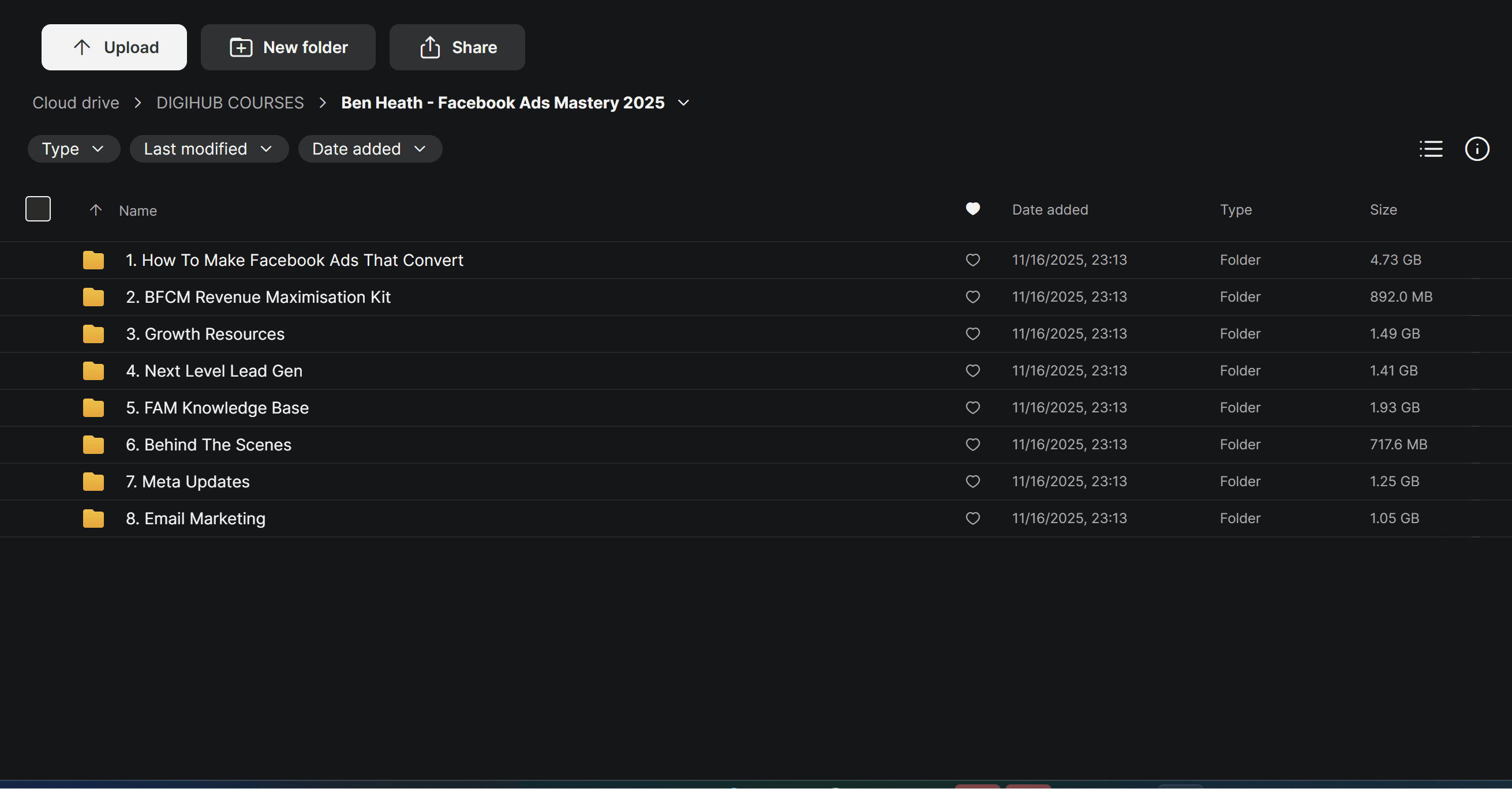This screenshot has height=789, width=1512.
Task: Click the Meta Updates row's date added value
Action: click(x=1069, y=482)
